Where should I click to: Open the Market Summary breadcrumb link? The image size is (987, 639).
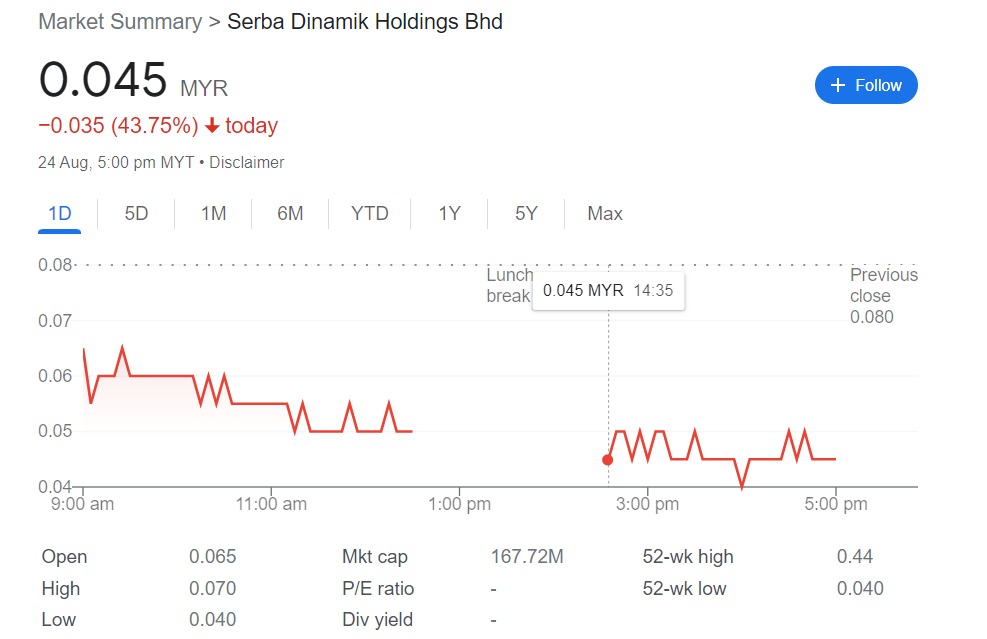tap(120, 21)
